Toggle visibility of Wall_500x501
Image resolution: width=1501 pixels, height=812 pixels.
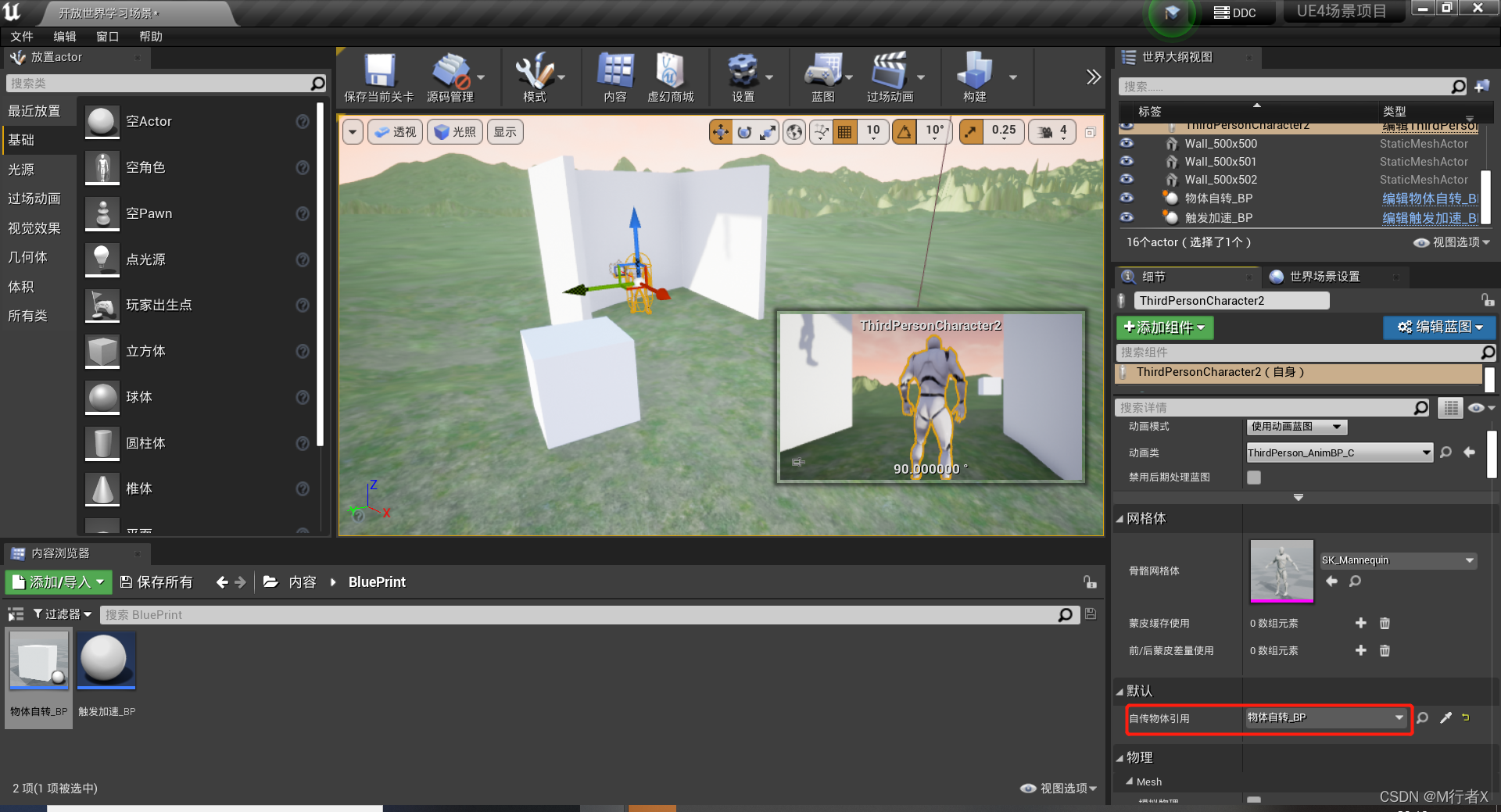(x=1127, y=161)
